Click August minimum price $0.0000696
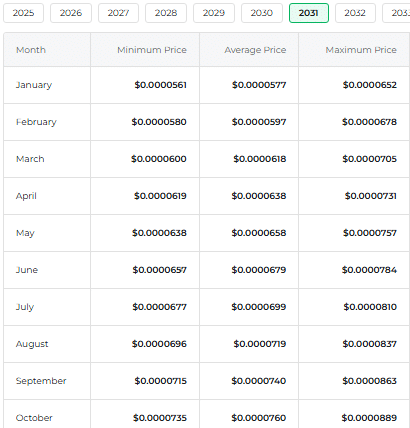Image resolution: width=410 pixels, height=428 pixels. coord(159,344)
